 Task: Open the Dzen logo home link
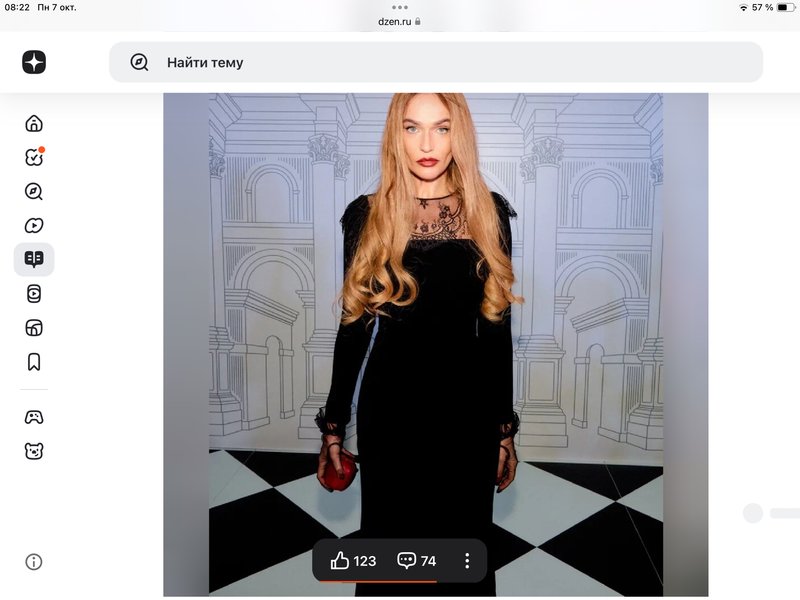click(34, 62)
